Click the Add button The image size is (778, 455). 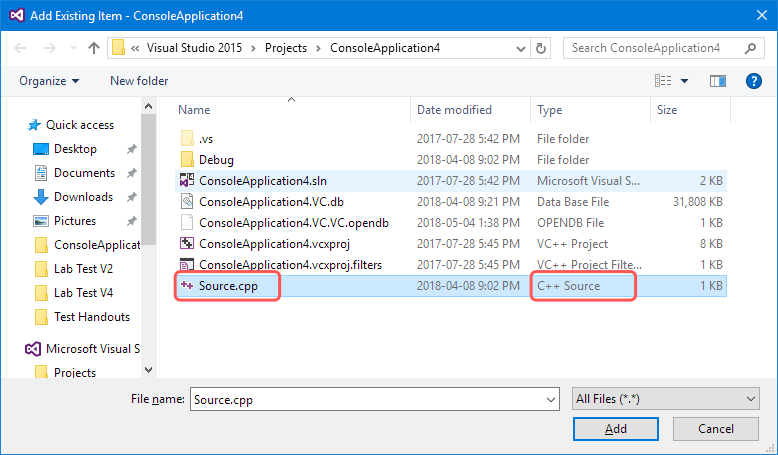pyautogui.click(x=616, y=429)
